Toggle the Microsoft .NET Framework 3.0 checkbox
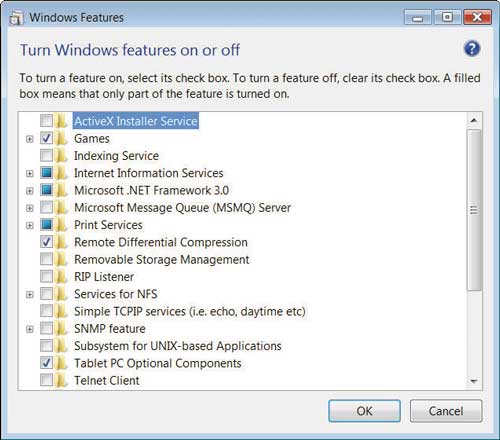Viewport: 500px width, 440px height. (x=46, y=190)
